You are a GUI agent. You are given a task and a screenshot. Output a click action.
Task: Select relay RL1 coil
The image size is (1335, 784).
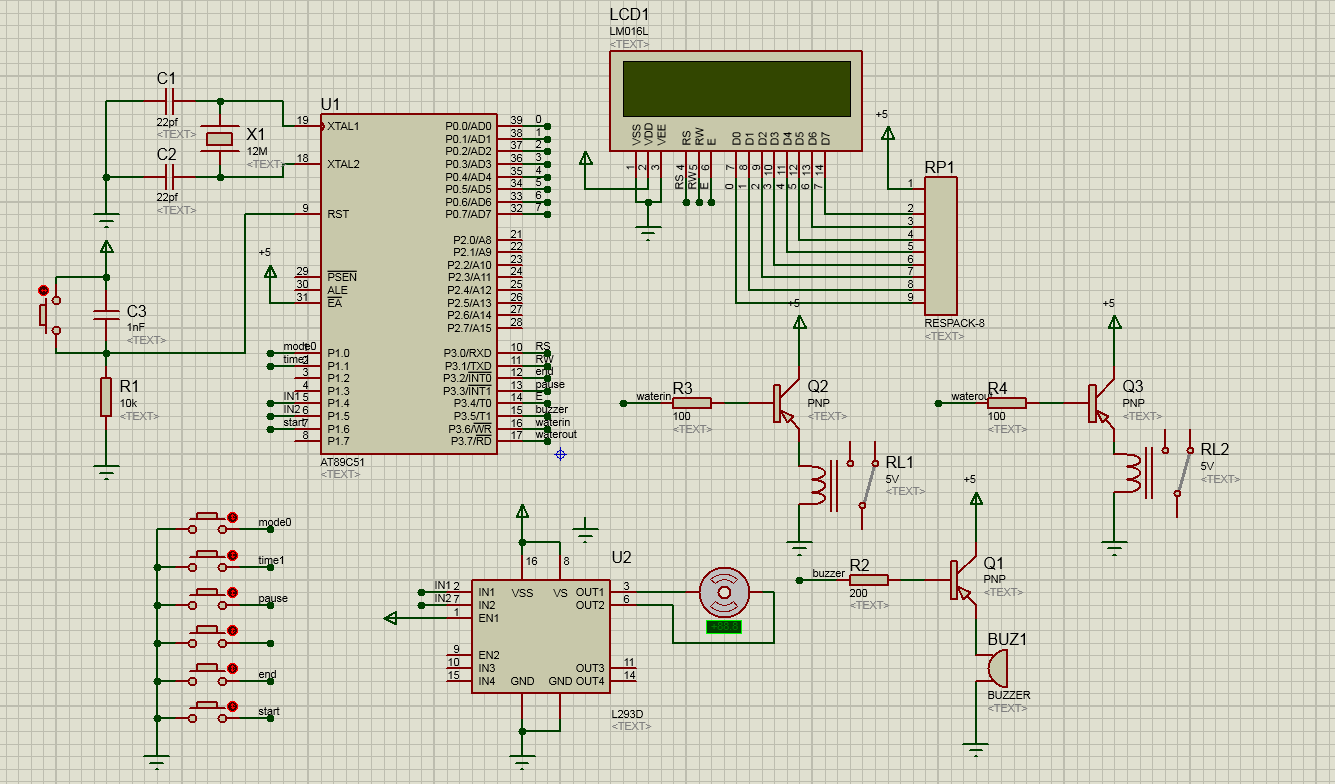(817, 486)
